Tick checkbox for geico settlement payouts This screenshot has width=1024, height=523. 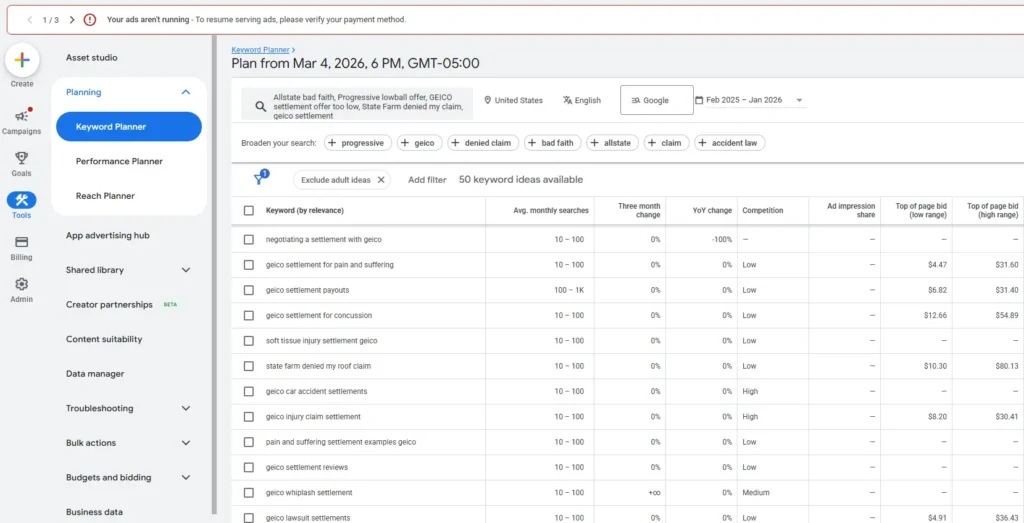click(249, 290)
